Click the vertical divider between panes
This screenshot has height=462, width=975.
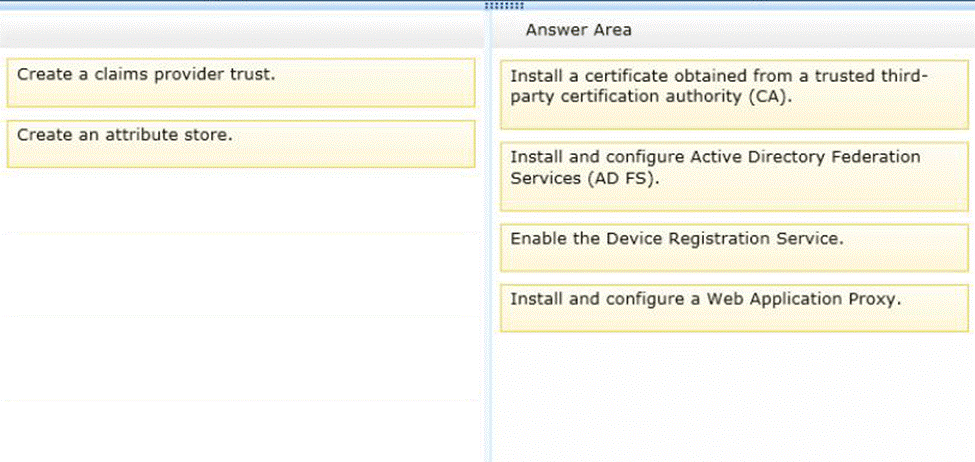coord(488,250)
